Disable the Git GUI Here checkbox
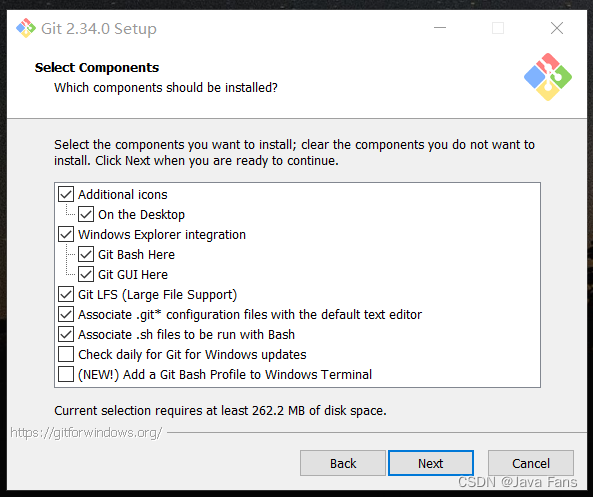The image size is (593, 497). (86, 275)
